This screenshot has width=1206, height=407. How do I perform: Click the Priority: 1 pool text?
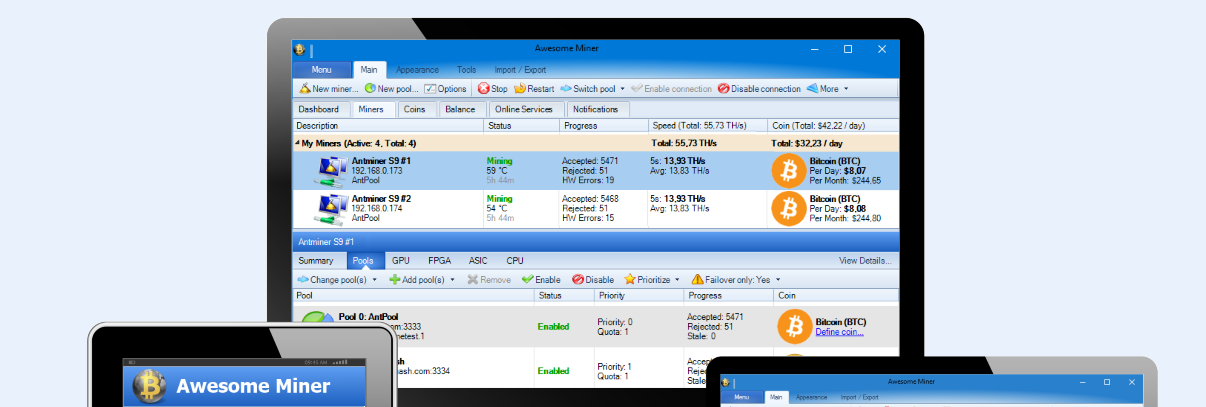(615, 367)
